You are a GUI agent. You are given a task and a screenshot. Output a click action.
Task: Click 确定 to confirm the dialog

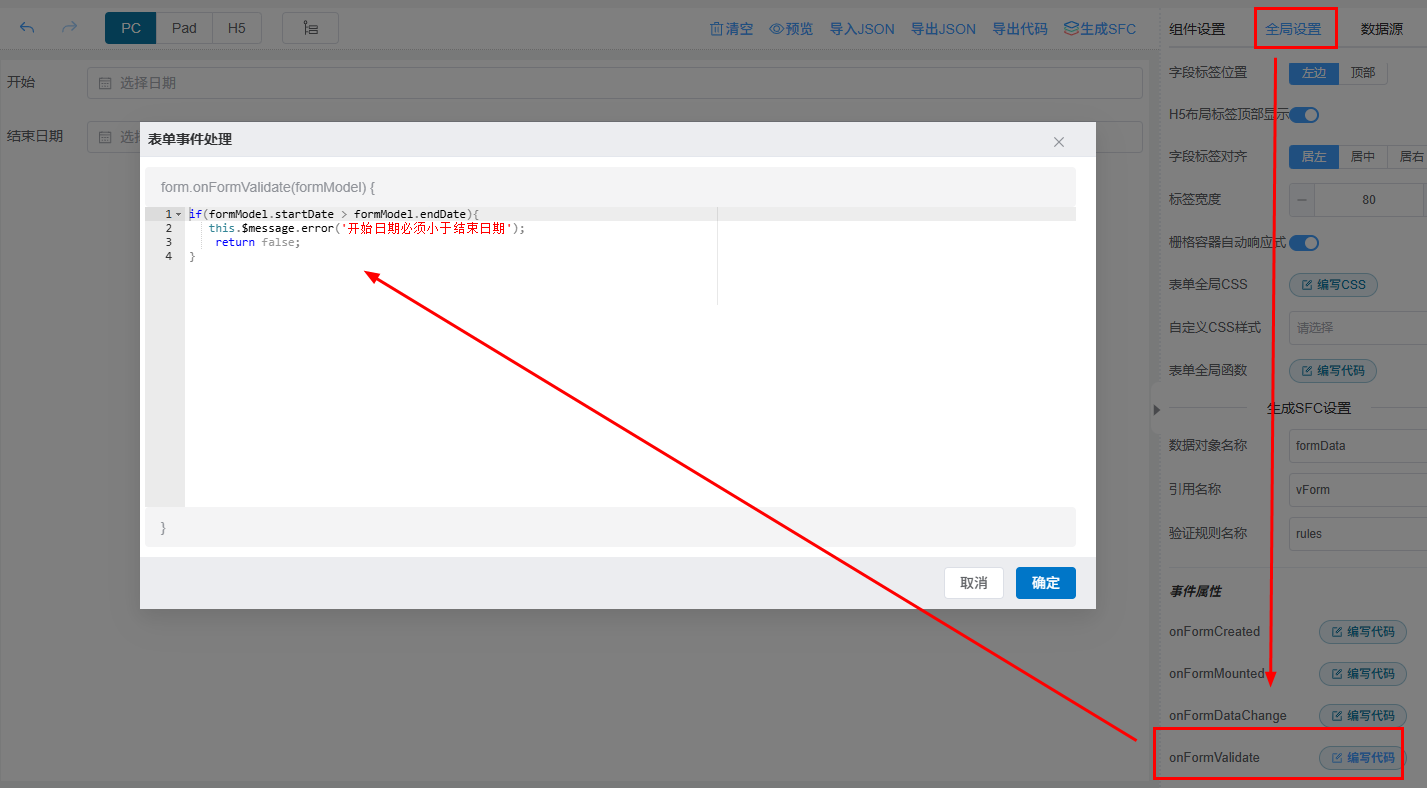click(1046, 583)
